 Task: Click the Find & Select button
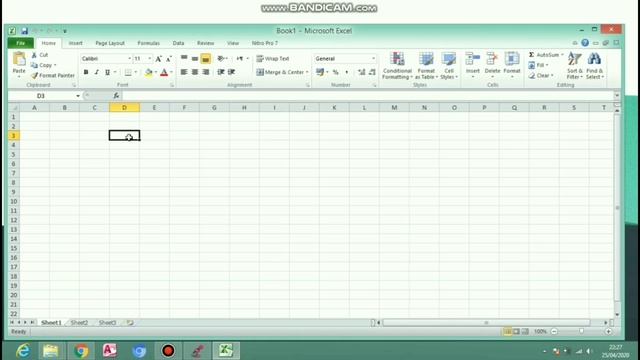(595, 65)
